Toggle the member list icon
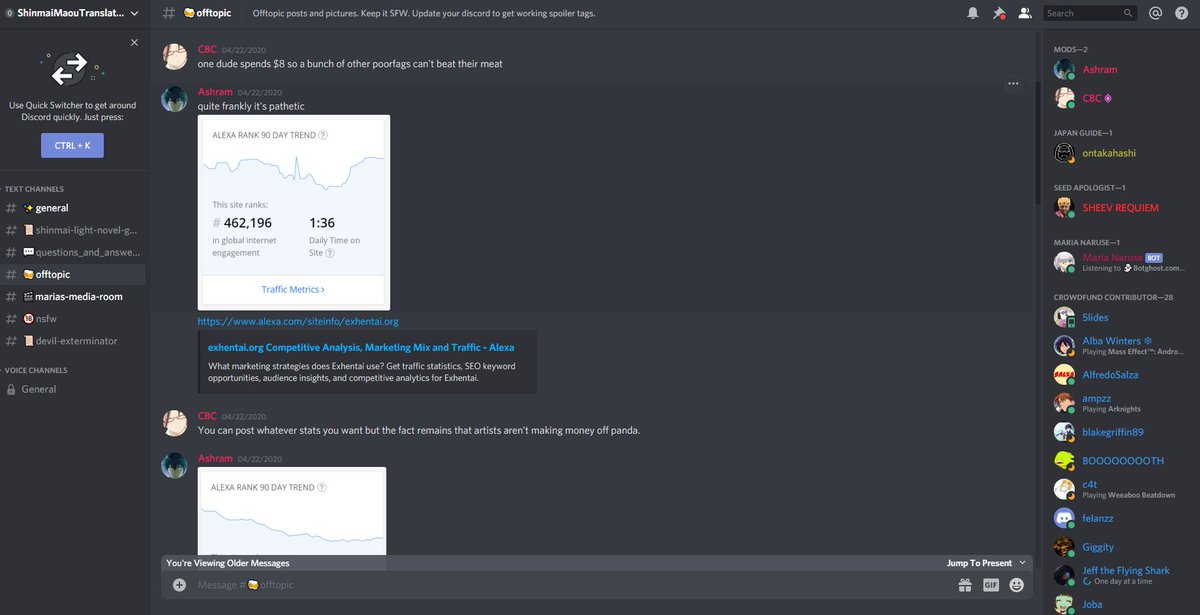Screen dimensions: 1200x615 pos(1025,13)
